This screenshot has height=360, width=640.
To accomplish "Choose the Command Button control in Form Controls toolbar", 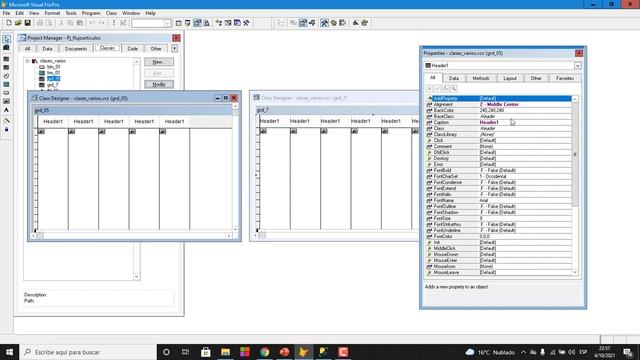I will pos(7,93).
